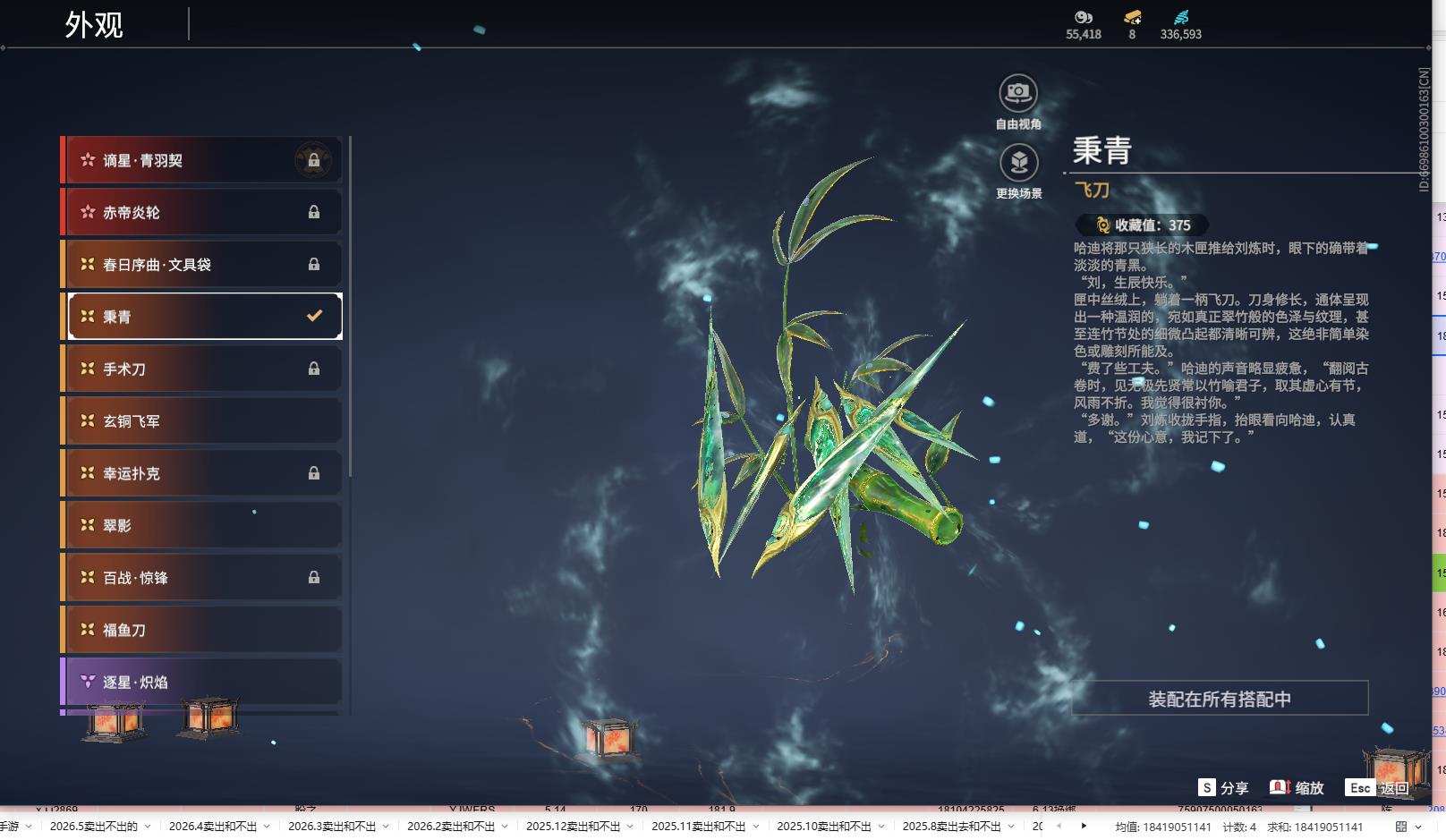Select the 赤帝炎轮 skin
Viewport: 1446px width, 840px height.
(201, 212)
